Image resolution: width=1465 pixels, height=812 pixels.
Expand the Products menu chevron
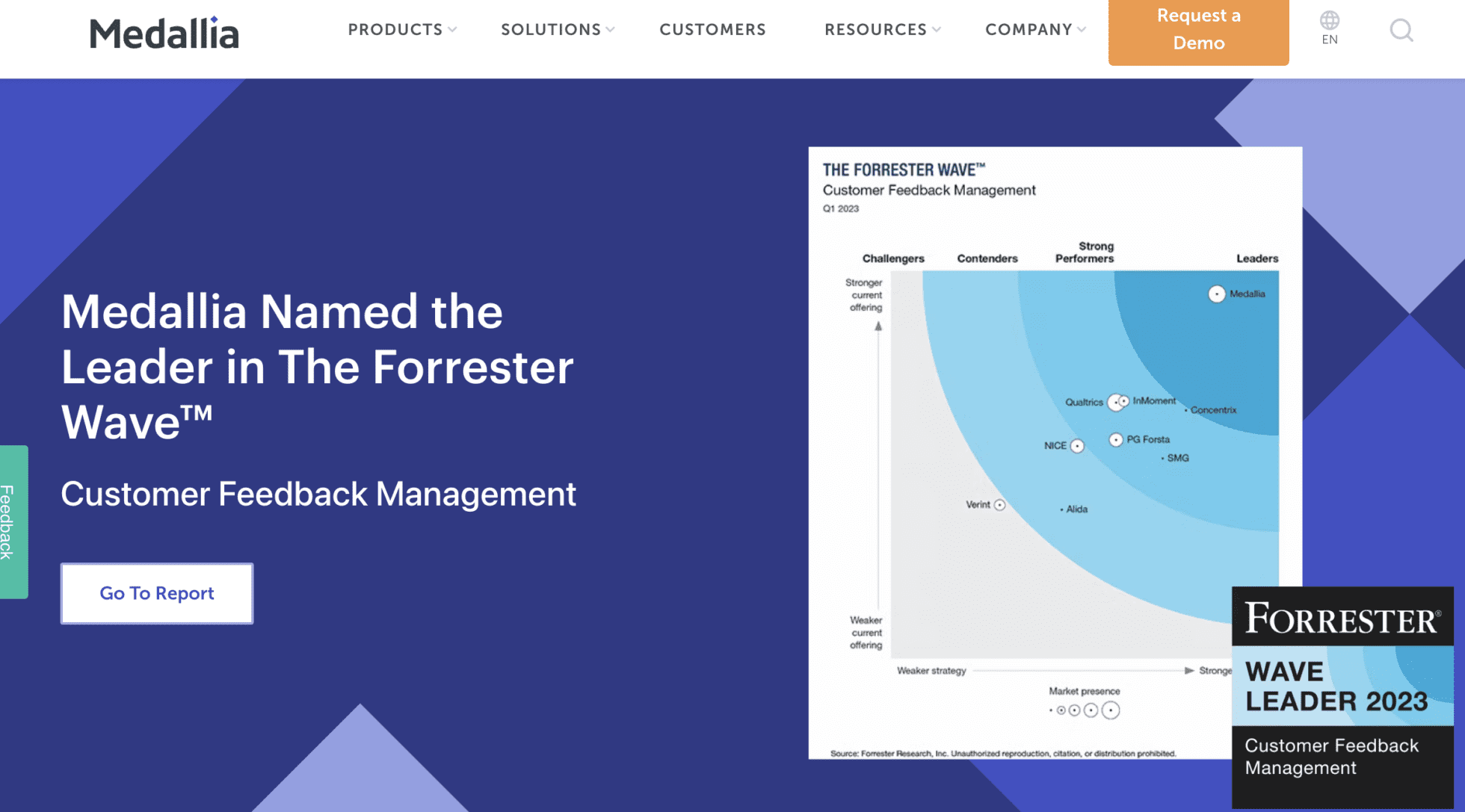pos(452,30)
